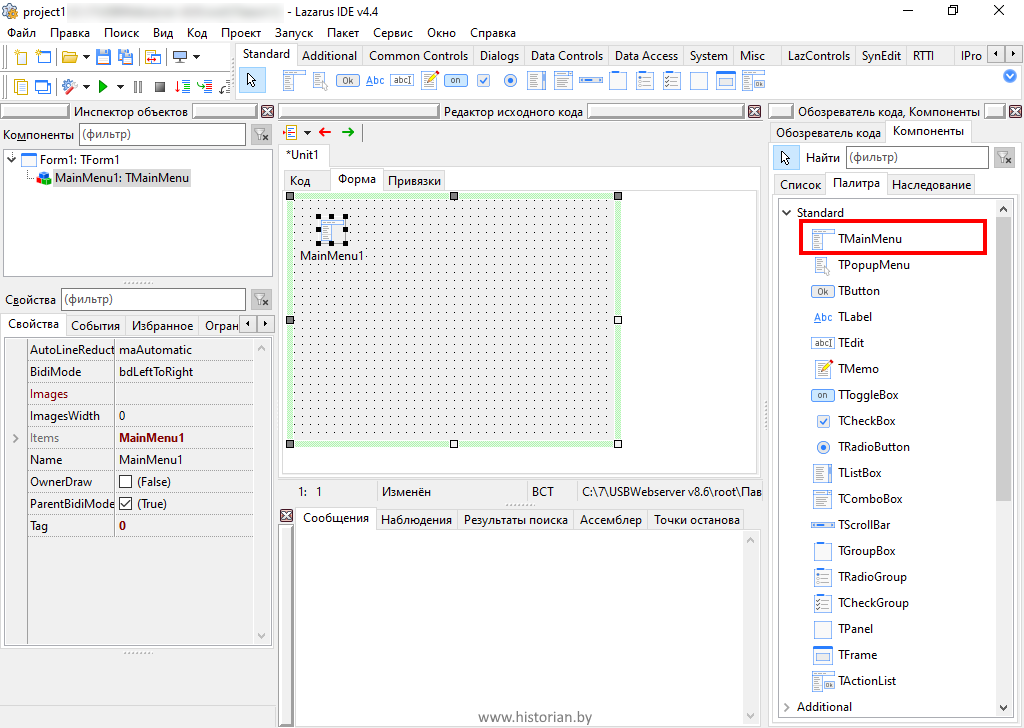Click the View Forms toolbar icon
1024x728 pixels.
(x=43, y=86)
